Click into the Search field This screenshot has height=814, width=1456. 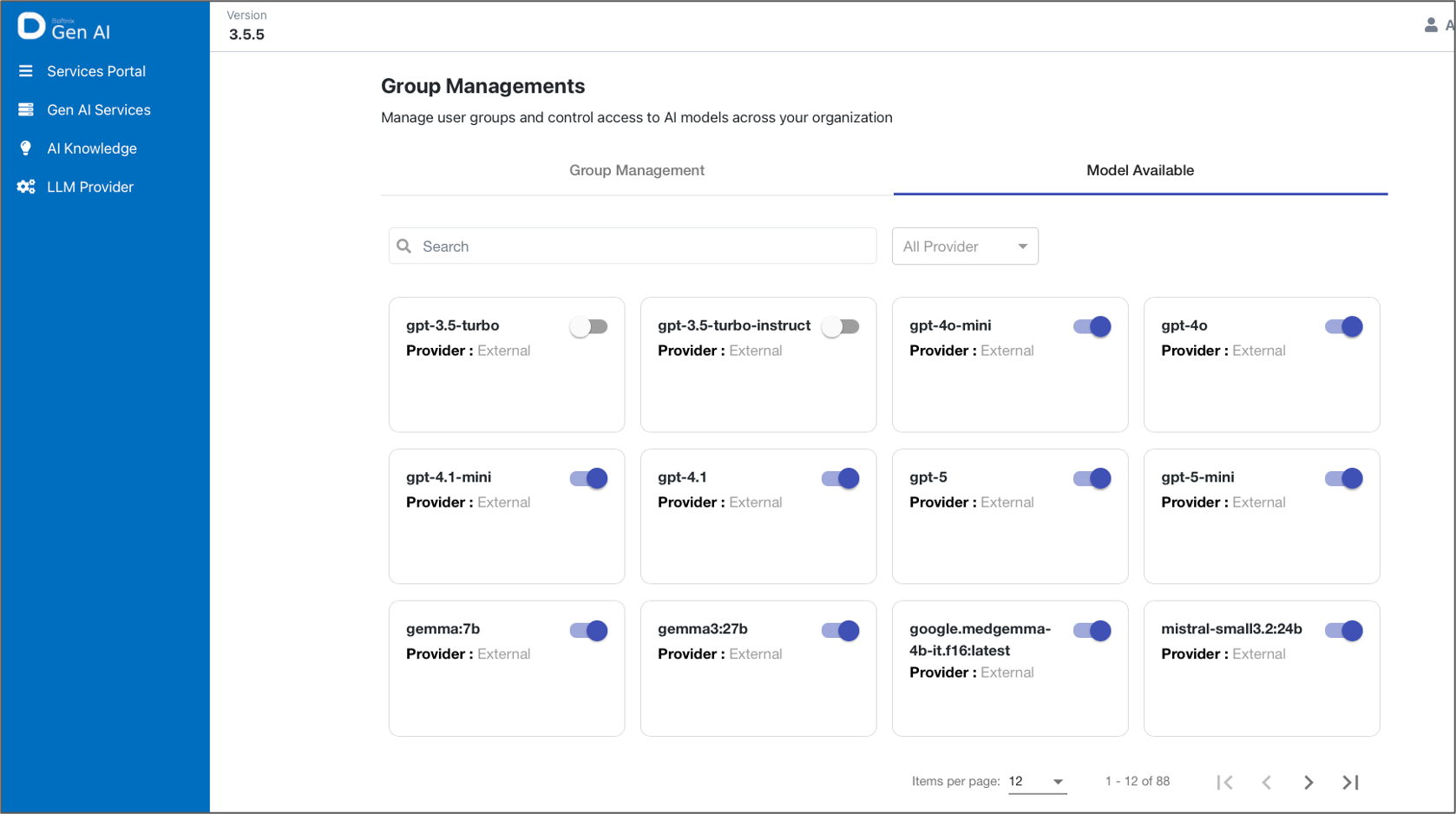(633, 246)
